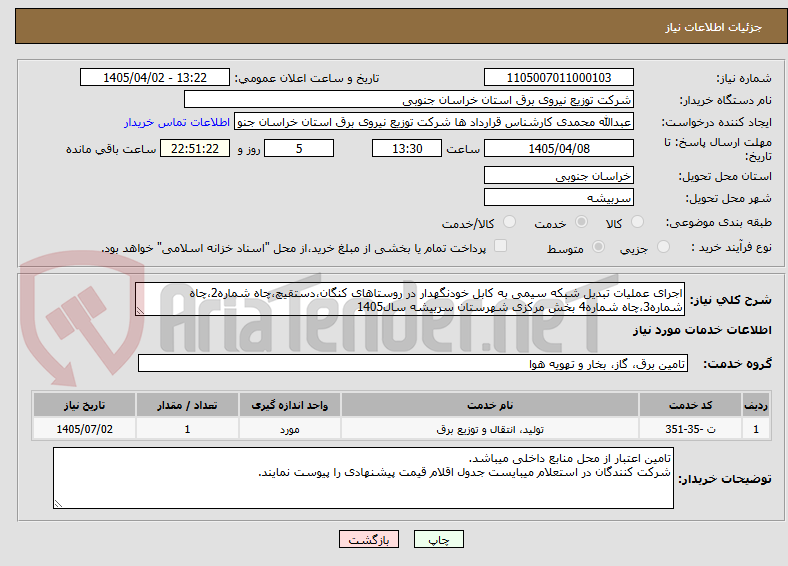The width and height of the screenshot is (788, 566).
Task: Click the announcement date field 1405/04/02 - 13:22
Action: (155, 77)
